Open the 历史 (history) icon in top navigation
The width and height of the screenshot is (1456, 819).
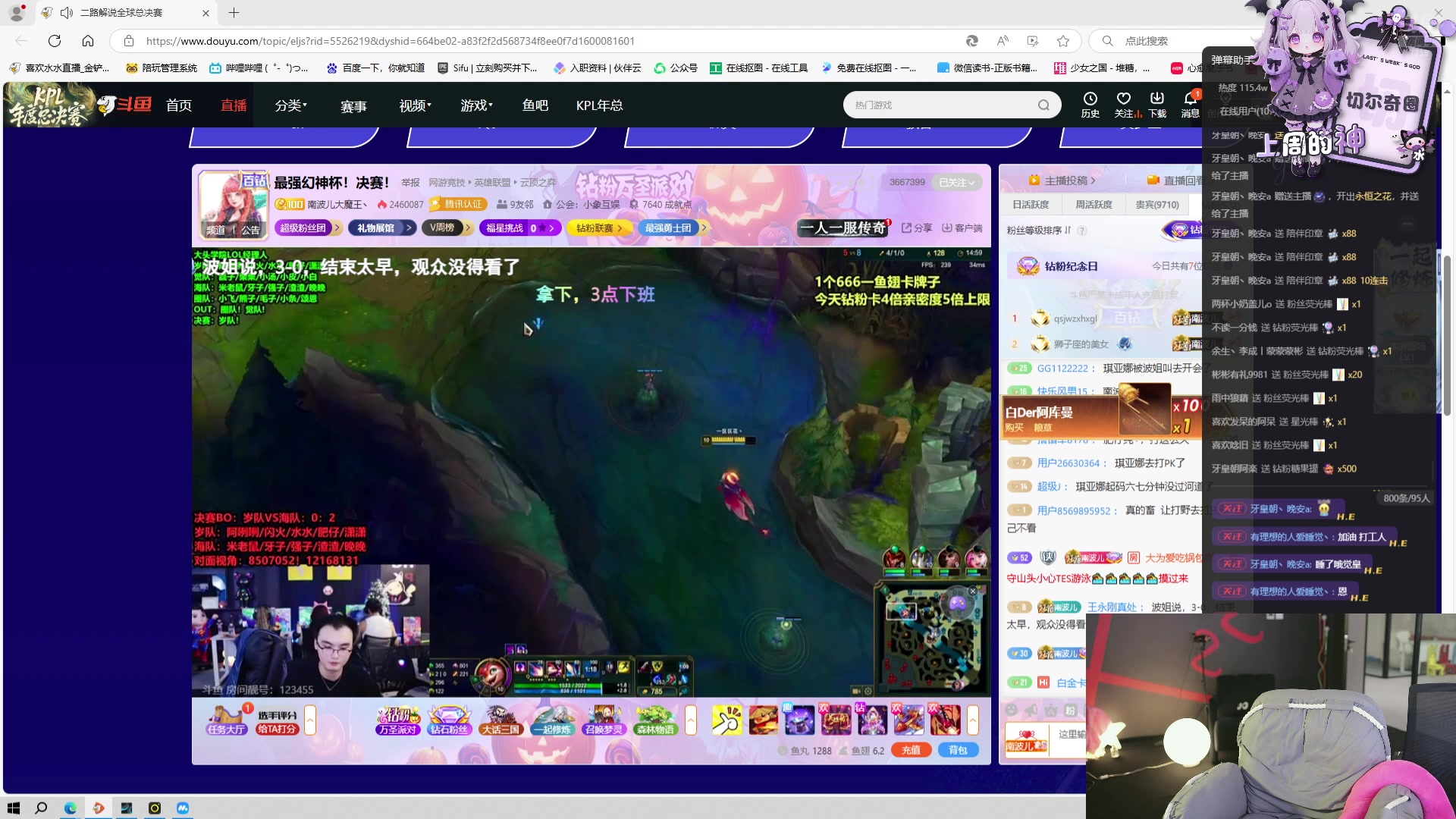pyautogui.click(x=1090, y=105)
